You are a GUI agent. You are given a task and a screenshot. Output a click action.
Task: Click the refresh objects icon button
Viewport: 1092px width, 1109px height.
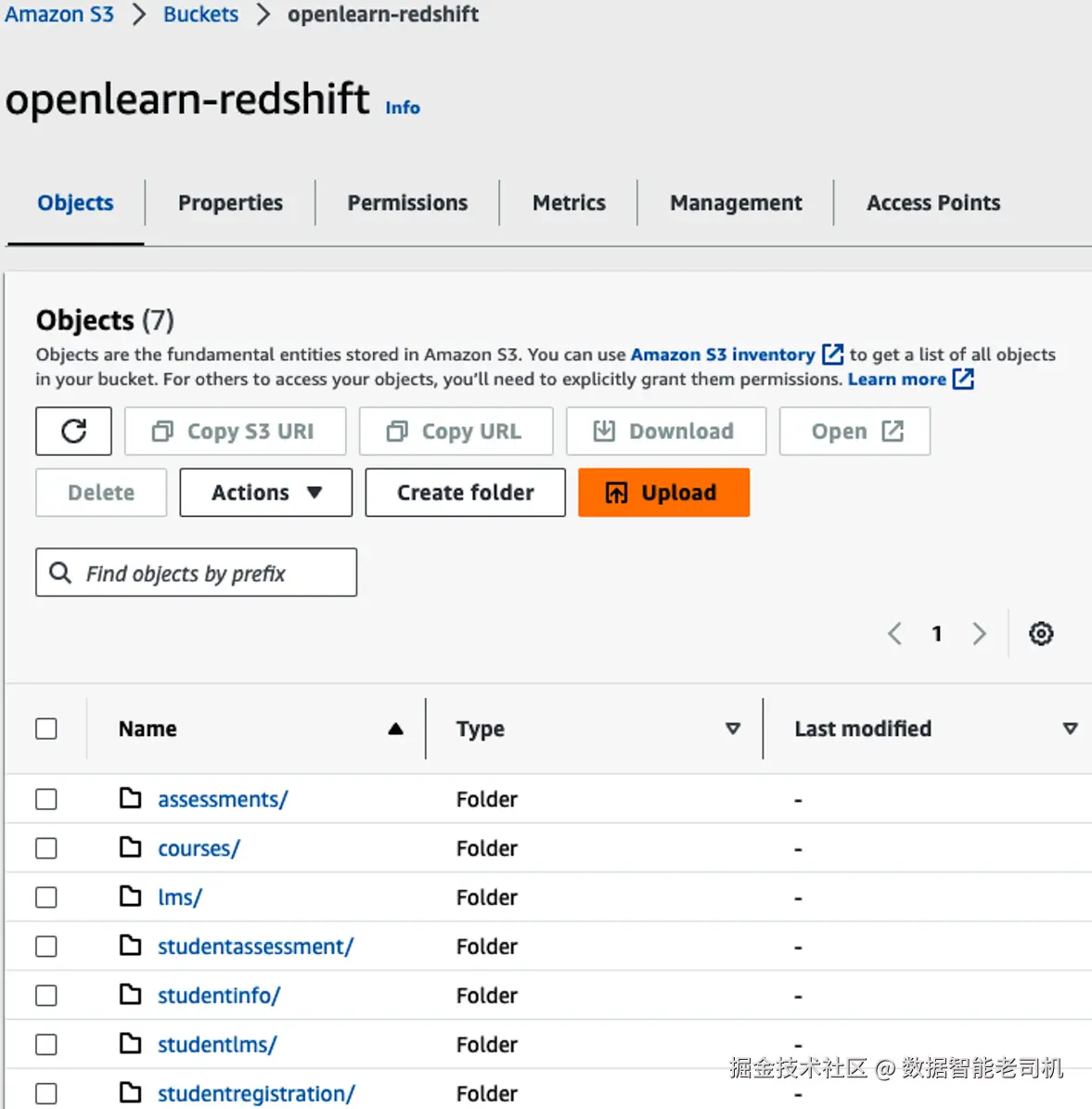[73, 431]
